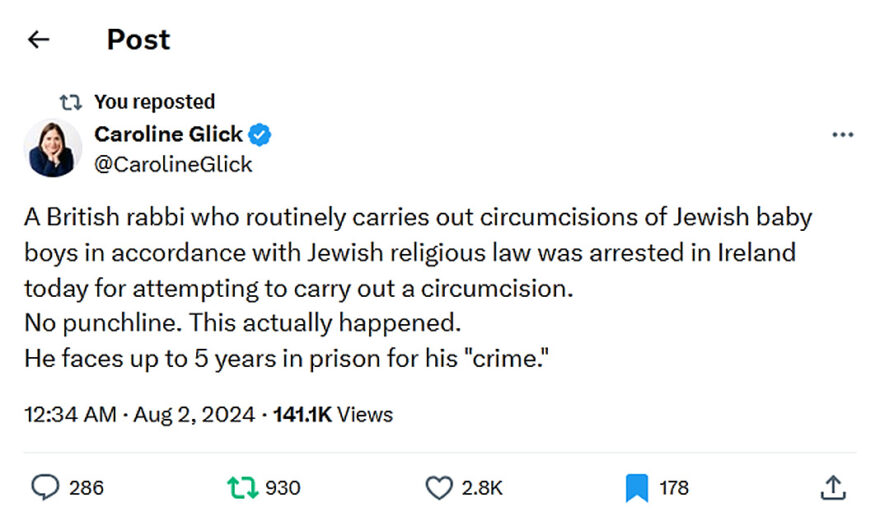This screenshot has width=880, height=522.
Task: Share the post via share icon
Action: (x=833, y=487)
